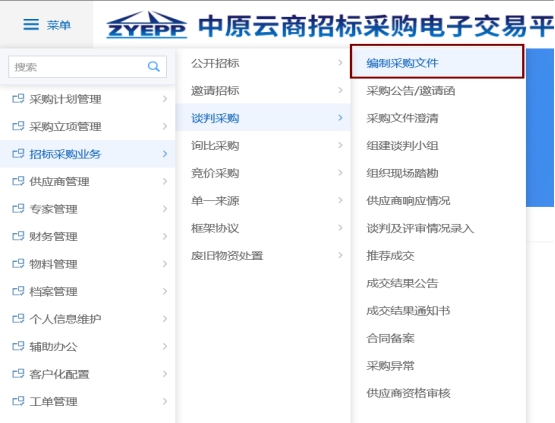555x423 pixels.
Task: Expand 废旧物资处置 submenu arrow
Action: click(x=340, y=255)
